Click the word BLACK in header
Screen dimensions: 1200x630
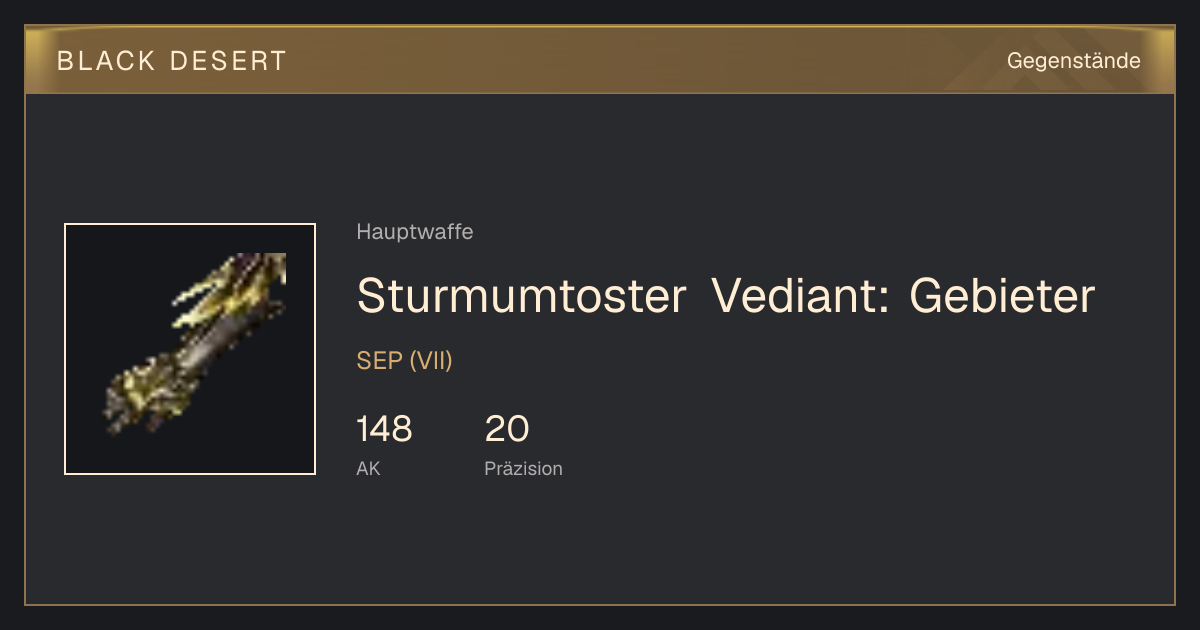[106, 61]
